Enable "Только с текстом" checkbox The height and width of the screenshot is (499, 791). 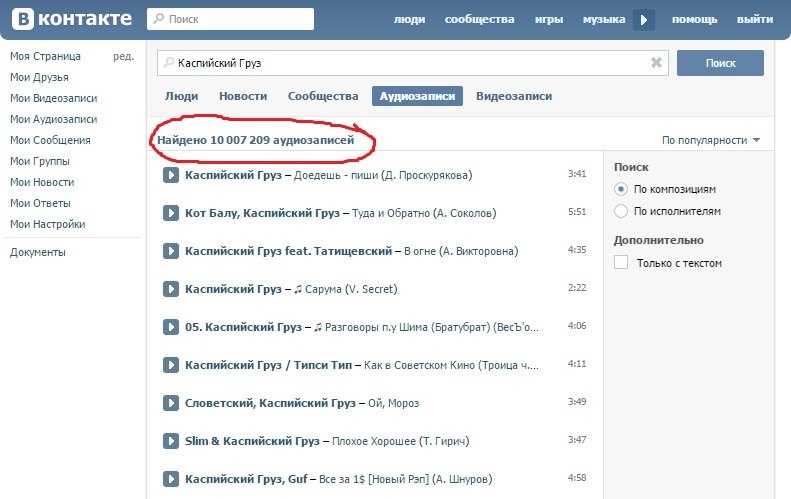621,262
